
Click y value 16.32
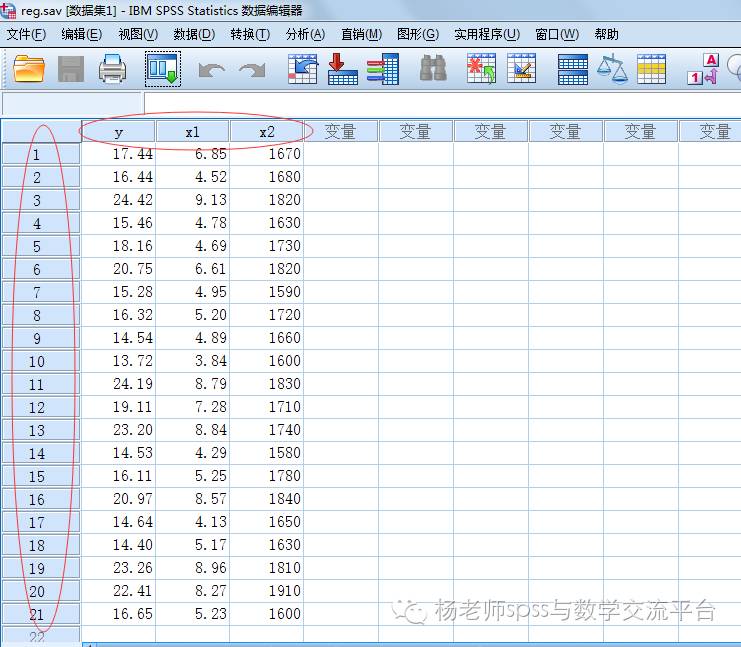118,315
